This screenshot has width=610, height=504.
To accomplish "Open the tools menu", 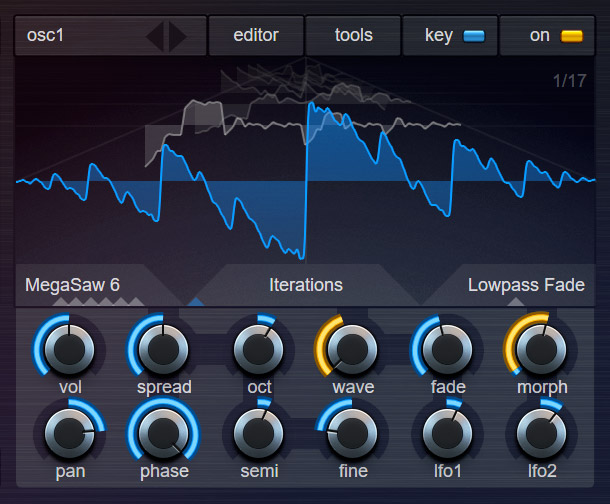I will pyautogui.click(x=353, y=36).
